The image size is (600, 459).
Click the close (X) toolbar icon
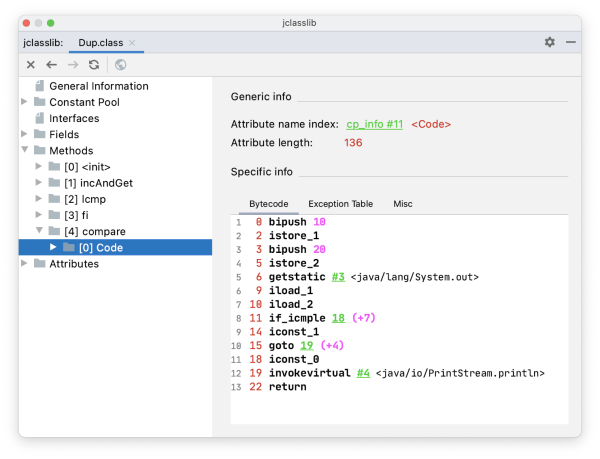point(31,65)
